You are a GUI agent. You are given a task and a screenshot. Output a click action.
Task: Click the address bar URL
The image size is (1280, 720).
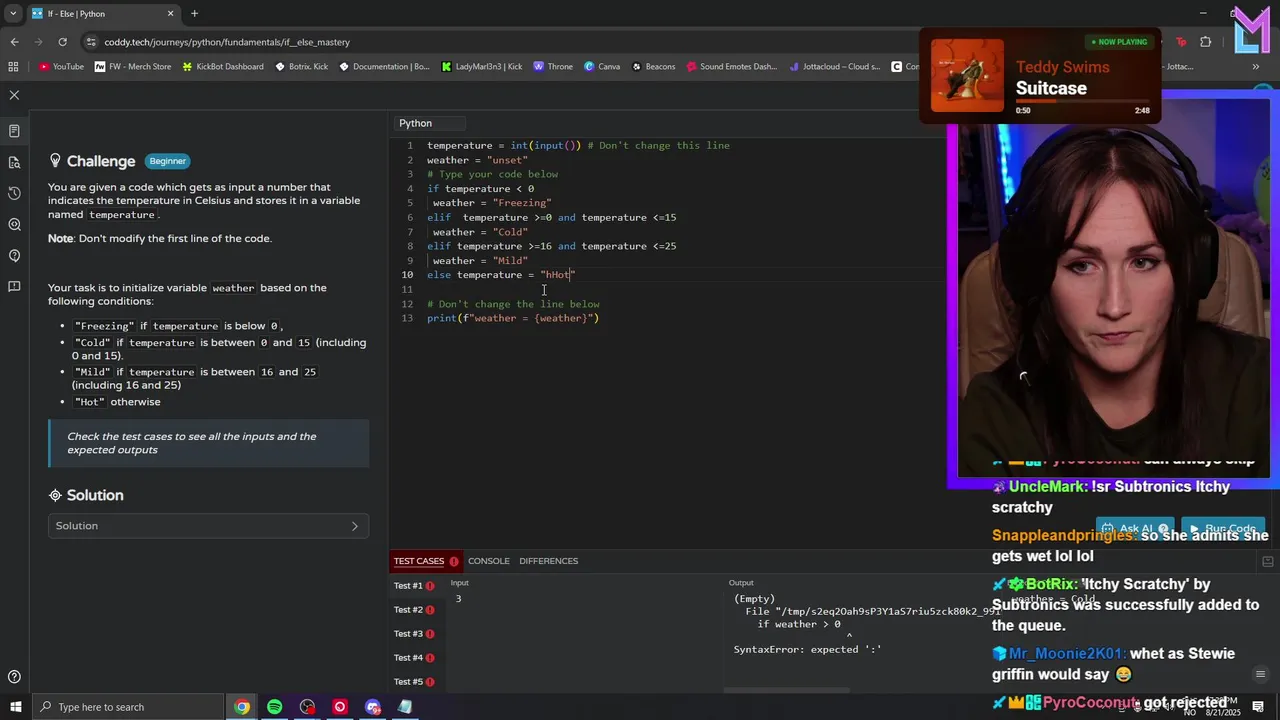[227, 42]
